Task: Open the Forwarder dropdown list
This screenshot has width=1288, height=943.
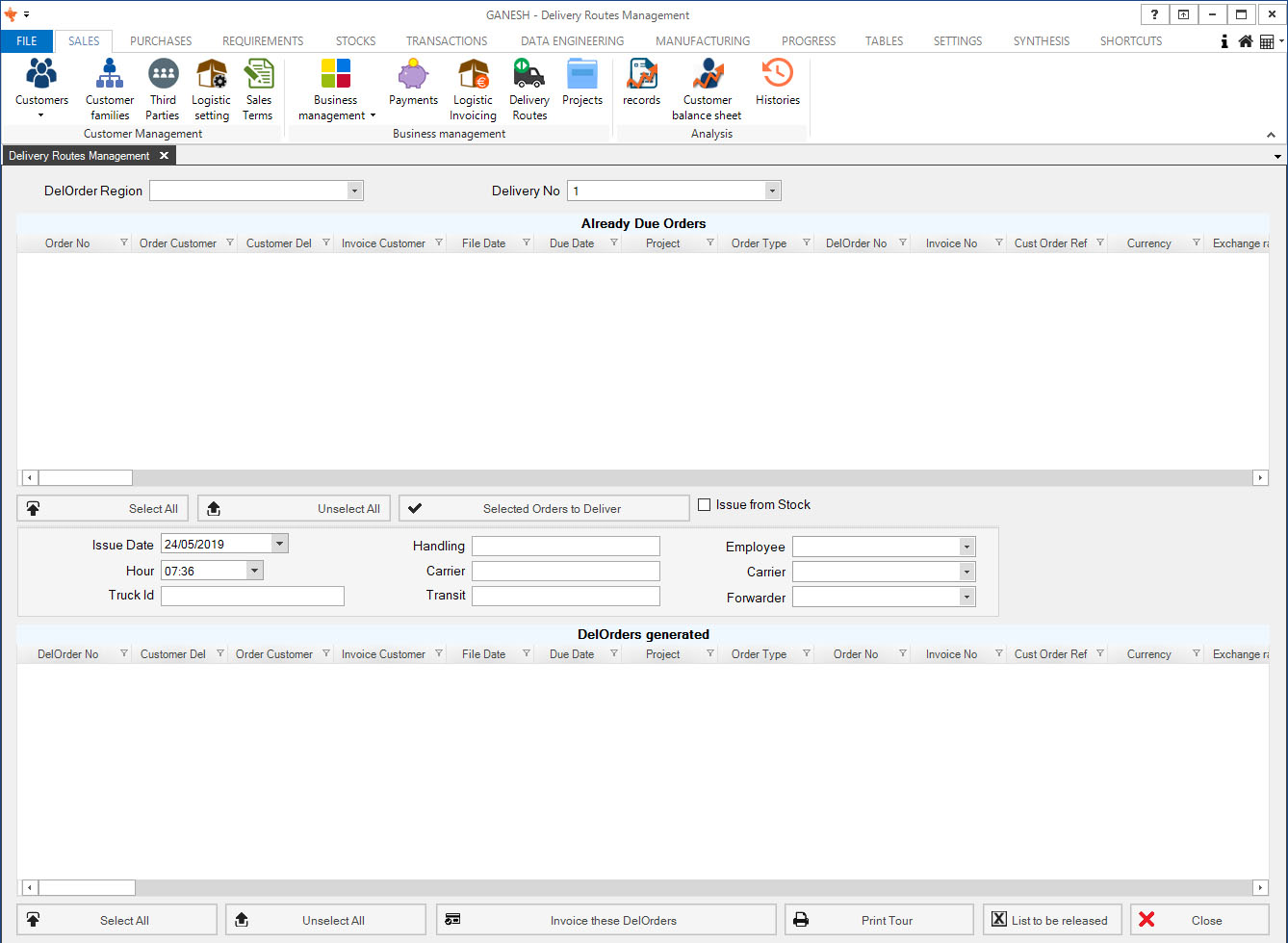Action: pyautogui.click(x=966, y=598)
